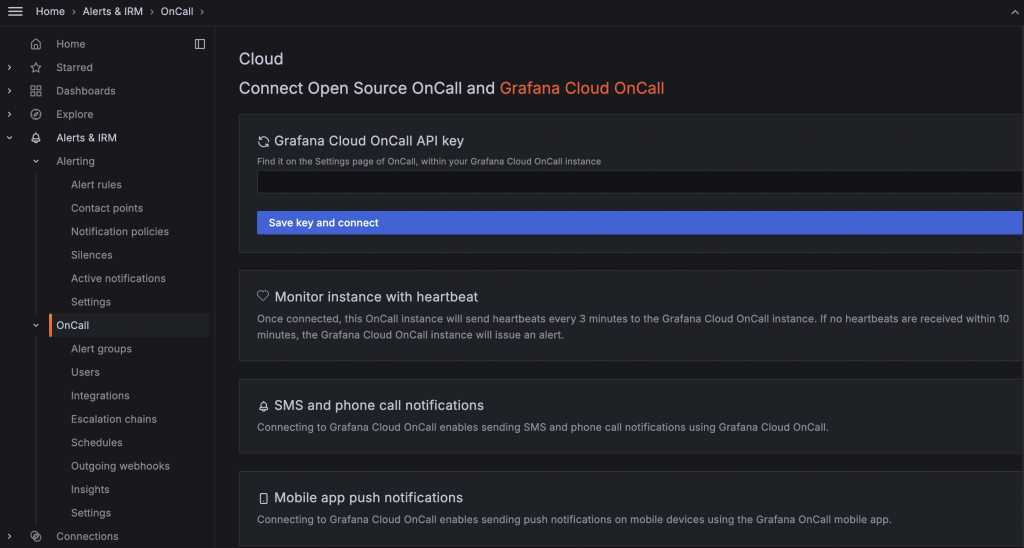The height and width of the screenshot is (548, 1024).
Task: Open the Grafana Cloud OnCall link
Action: pyautogui.click(x=581, y=88)
